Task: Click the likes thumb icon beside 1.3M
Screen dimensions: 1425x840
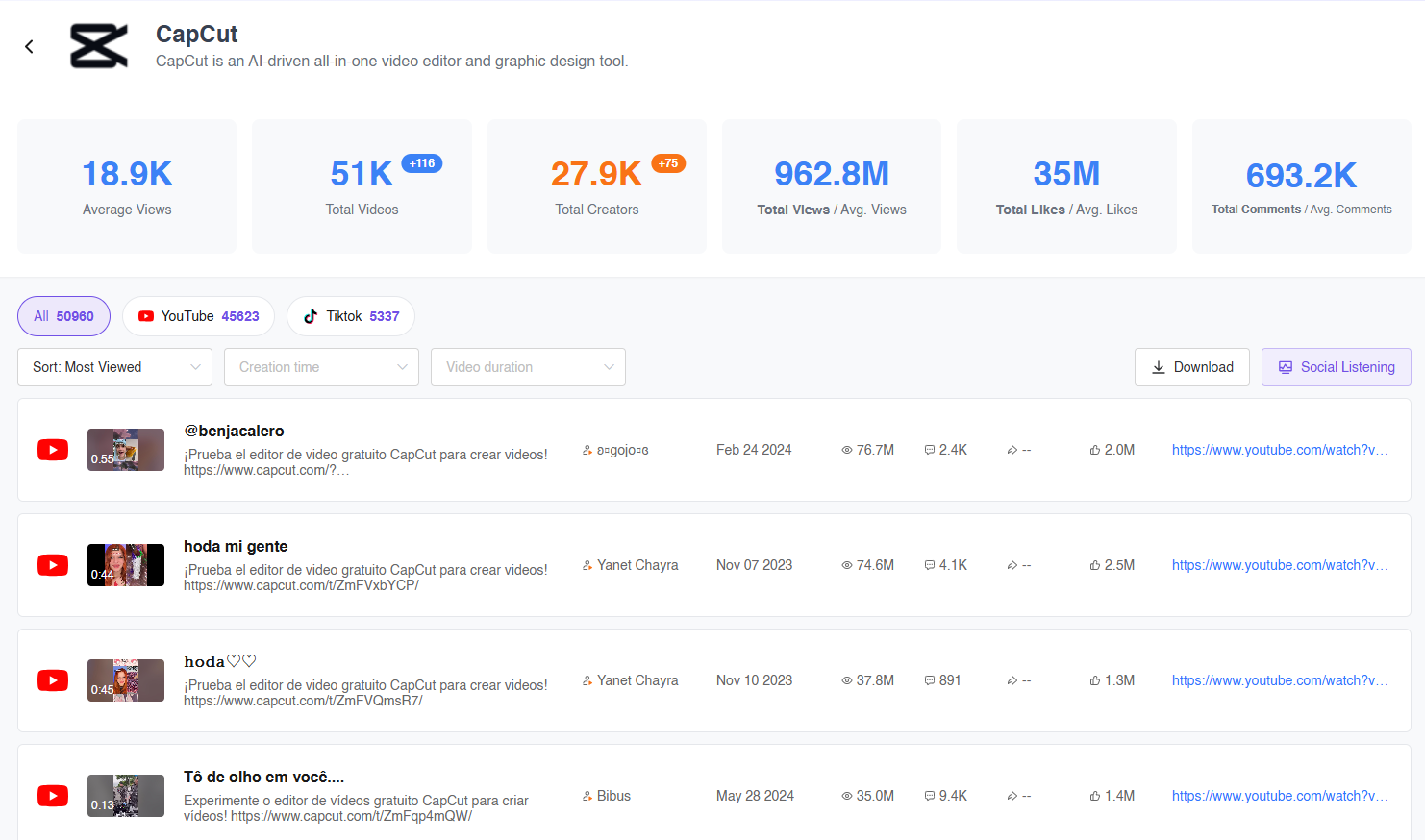Action: (1095, 680)
